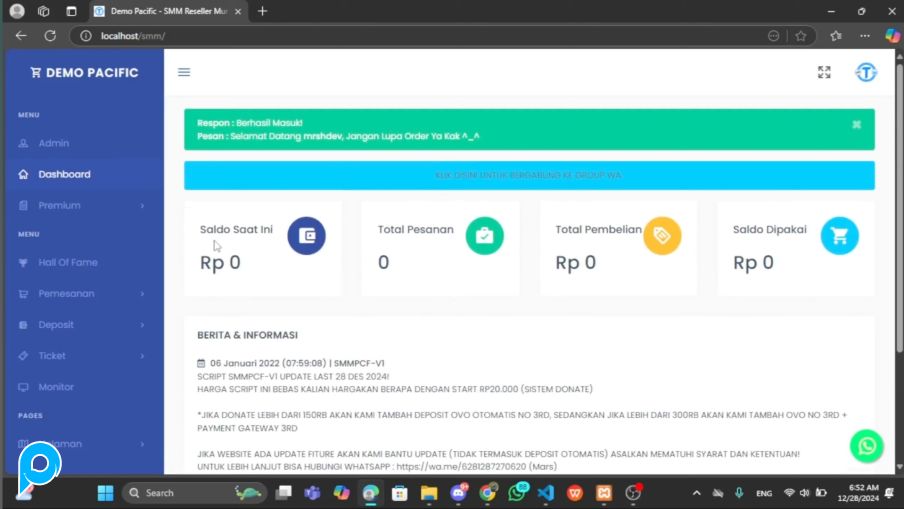Viewport: 904px width, 509px height.
Task: Open the Admin sidebar item
Action: click(x=54, y=143)
